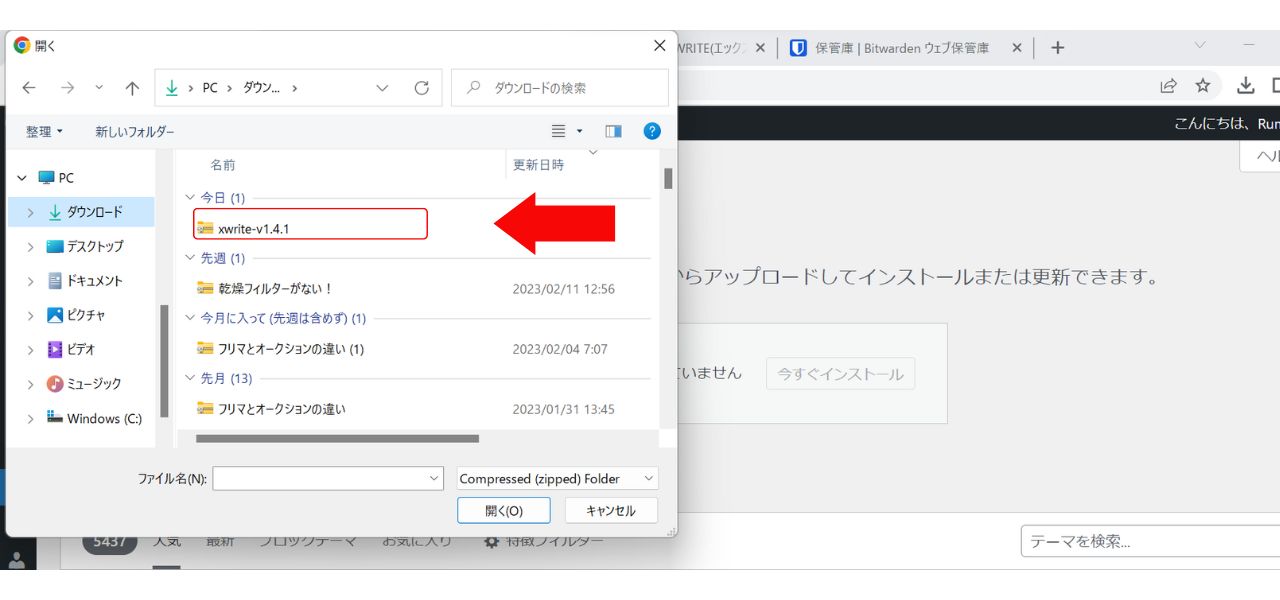Switch to the Bitwarden 保管庫 tab
The image size is (1280, 600).
[x=900, y=47]
